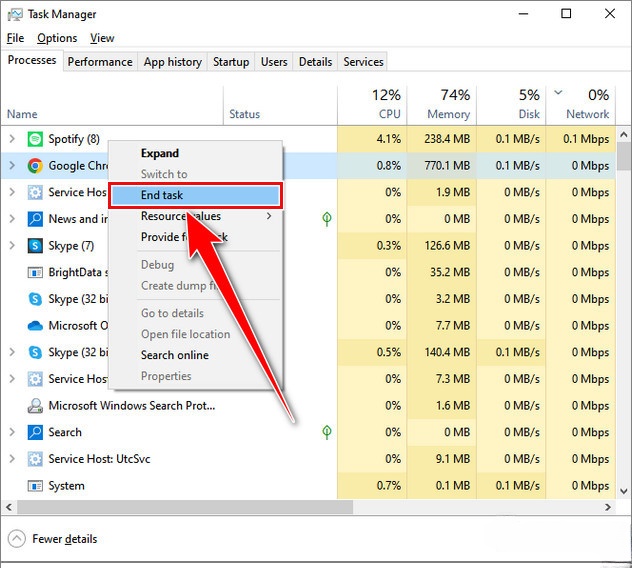Click Spotify's 238.4 MB memory value
The height and width of the screenshot is (568, 632).
(447, 139)
